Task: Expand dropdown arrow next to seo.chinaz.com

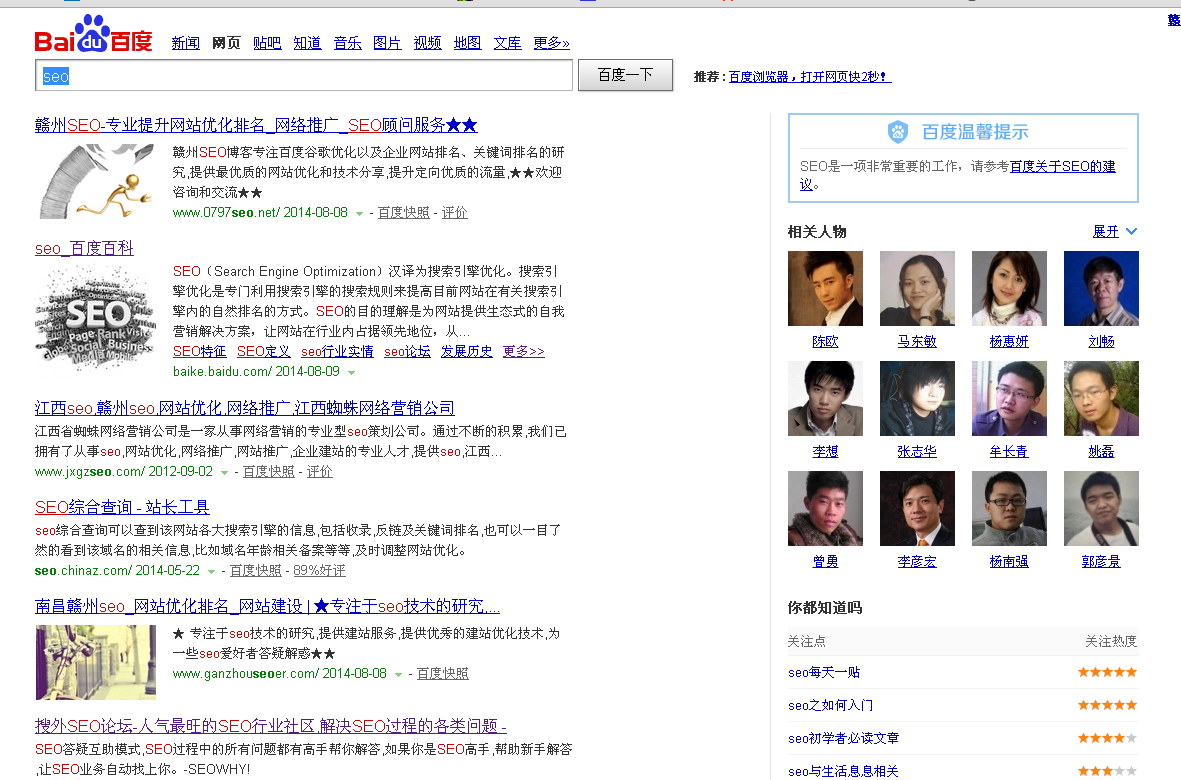Action: [x=211, y=572]
